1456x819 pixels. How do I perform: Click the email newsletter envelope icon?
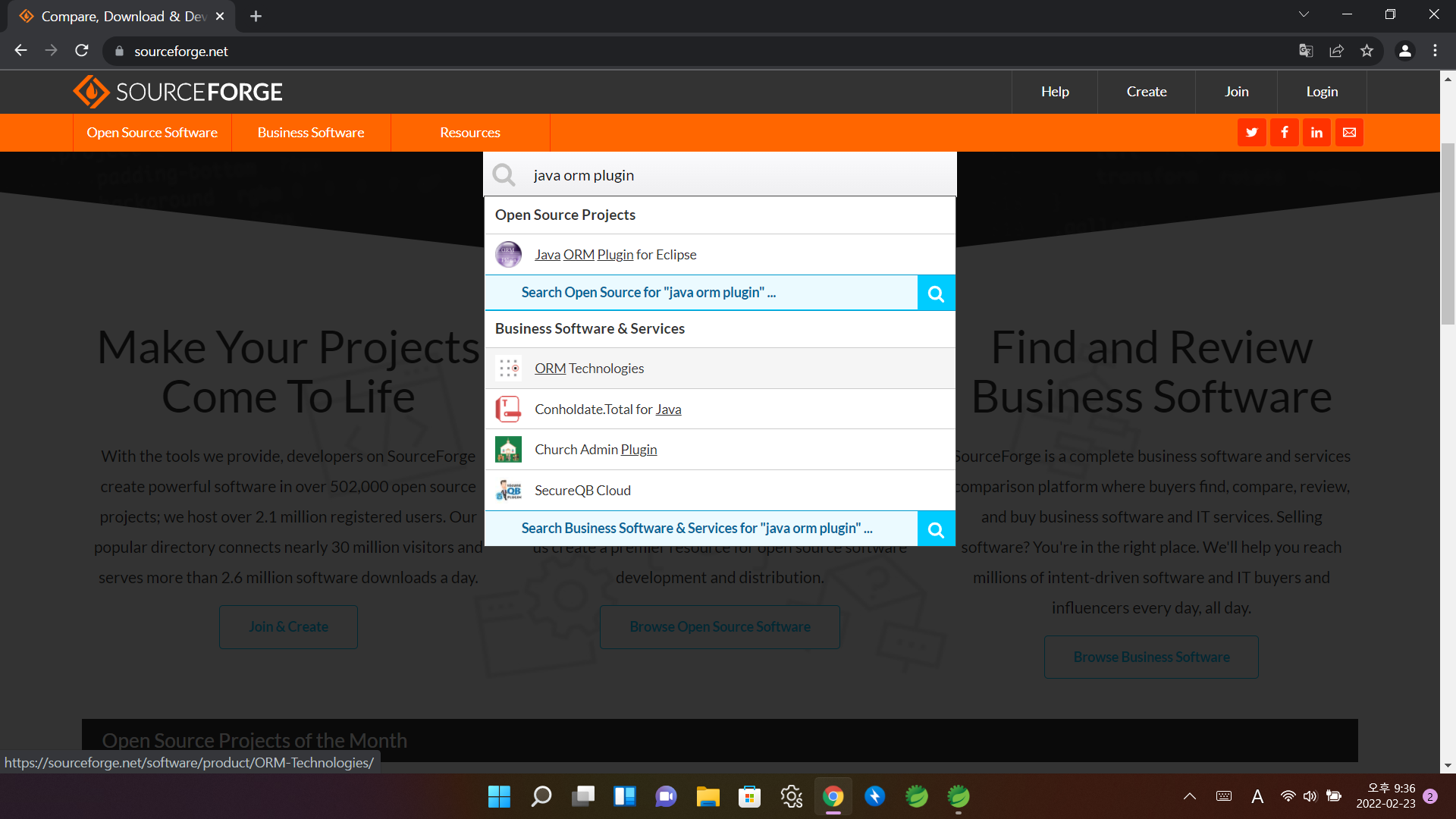click(1349, 133)
